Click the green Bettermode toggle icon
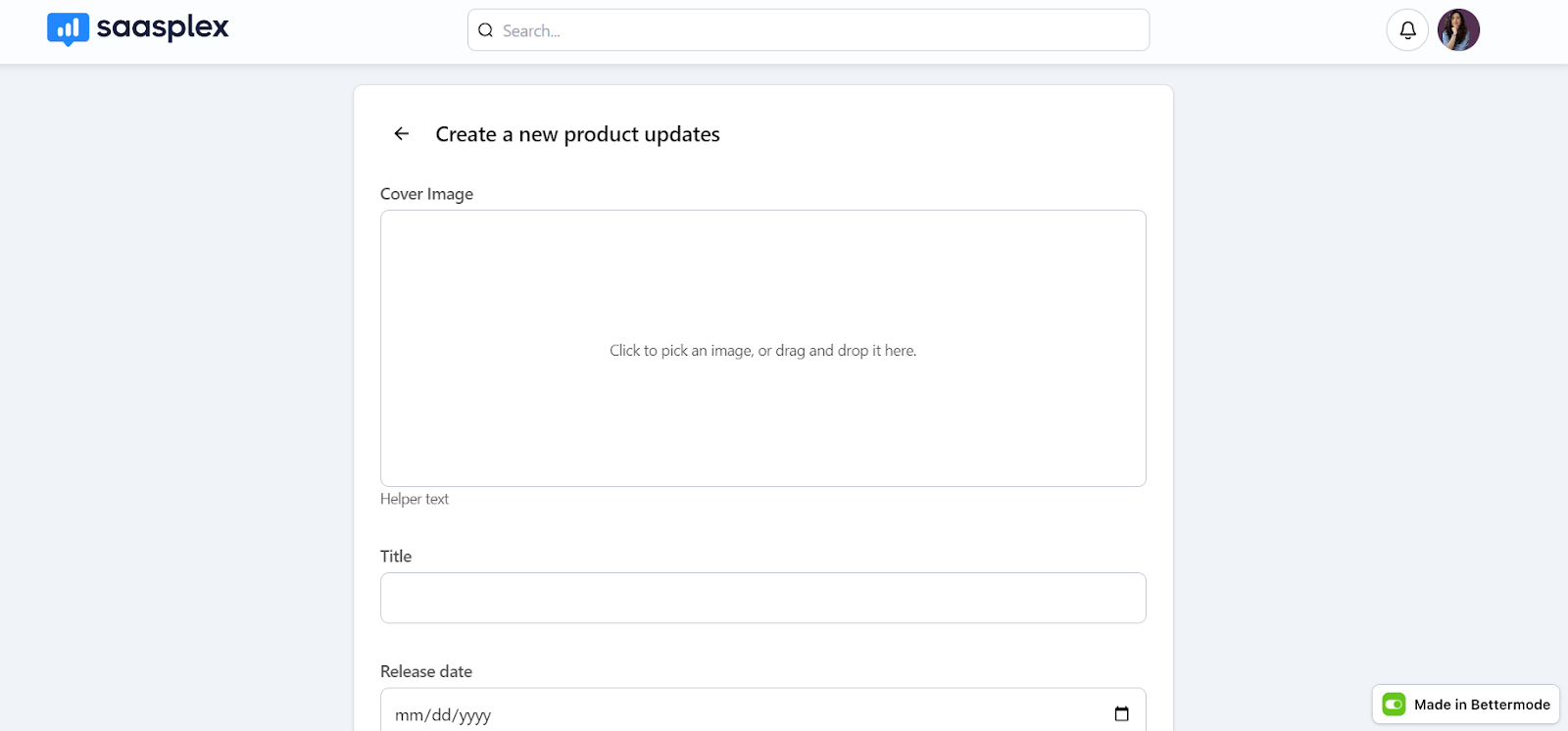This screenshot has height=731, width=1568. point(1394,705)
